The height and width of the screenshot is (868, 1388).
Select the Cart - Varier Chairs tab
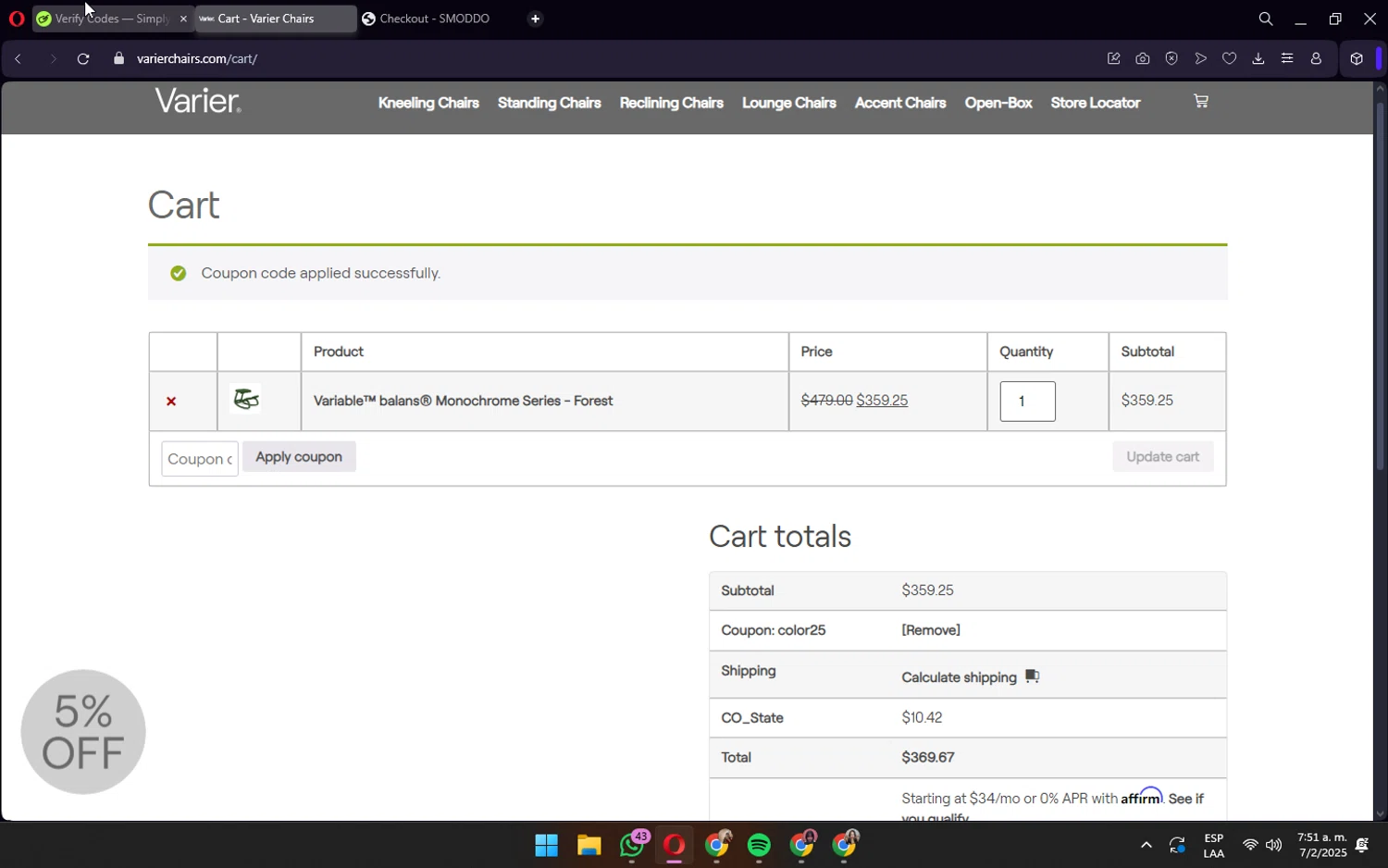tap(276, 19)
